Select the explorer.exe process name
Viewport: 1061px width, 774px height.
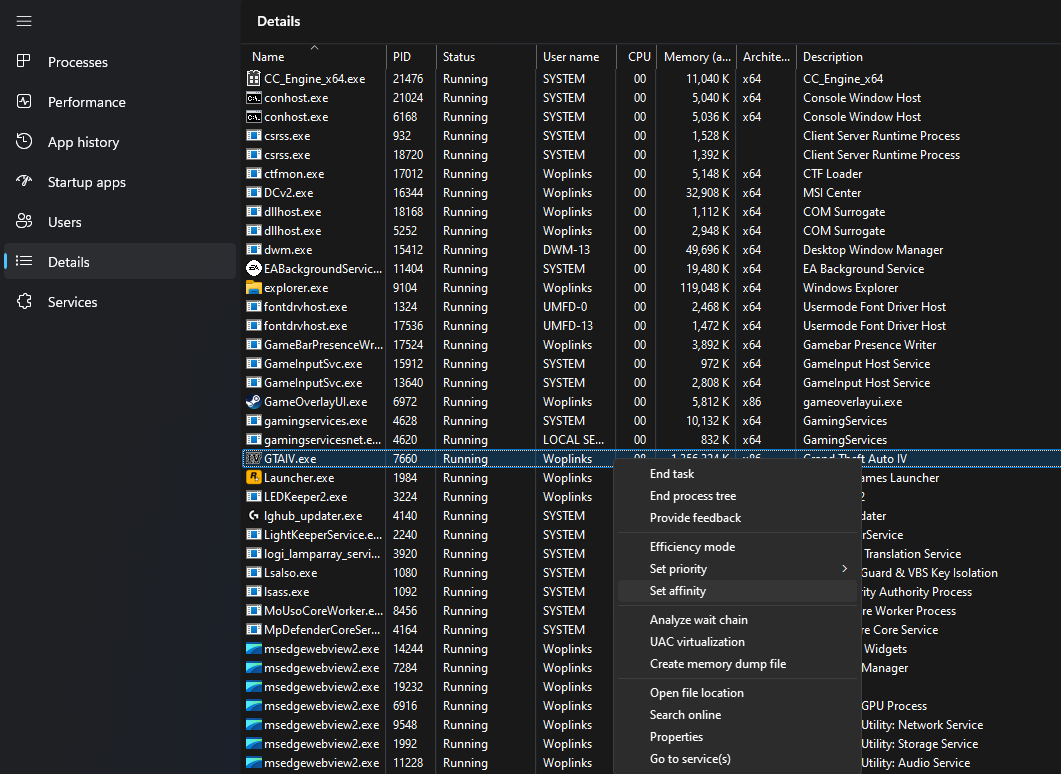296,288
